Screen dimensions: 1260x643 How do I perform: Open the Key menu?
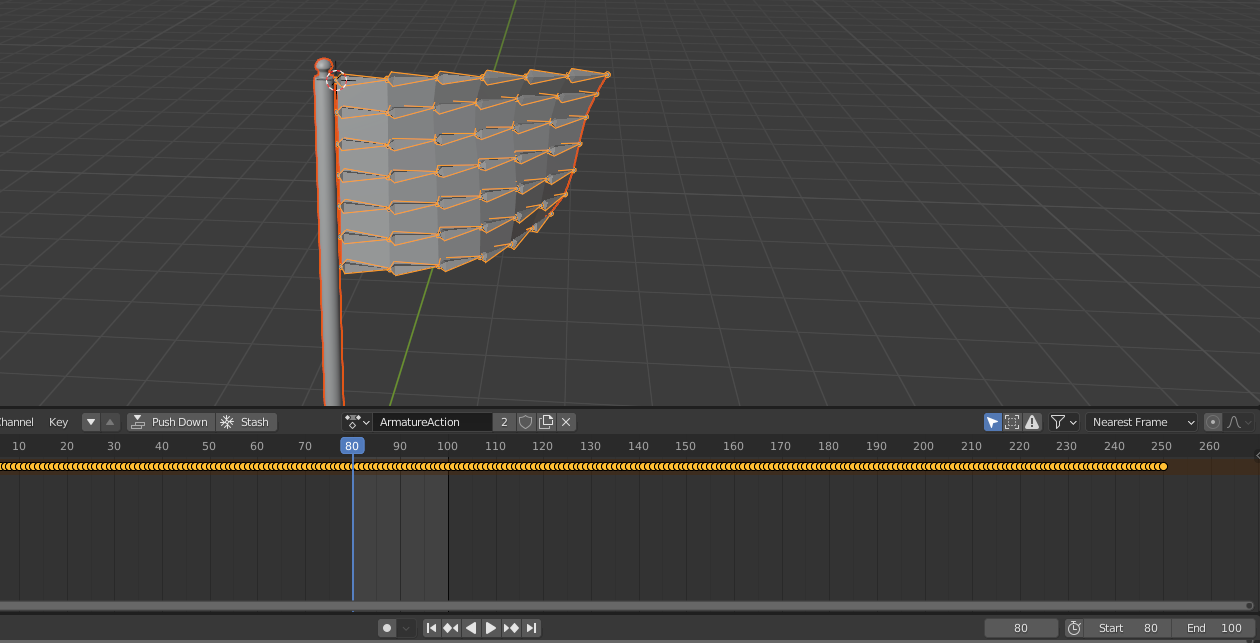pyautogui.click(x=59, y=422)
